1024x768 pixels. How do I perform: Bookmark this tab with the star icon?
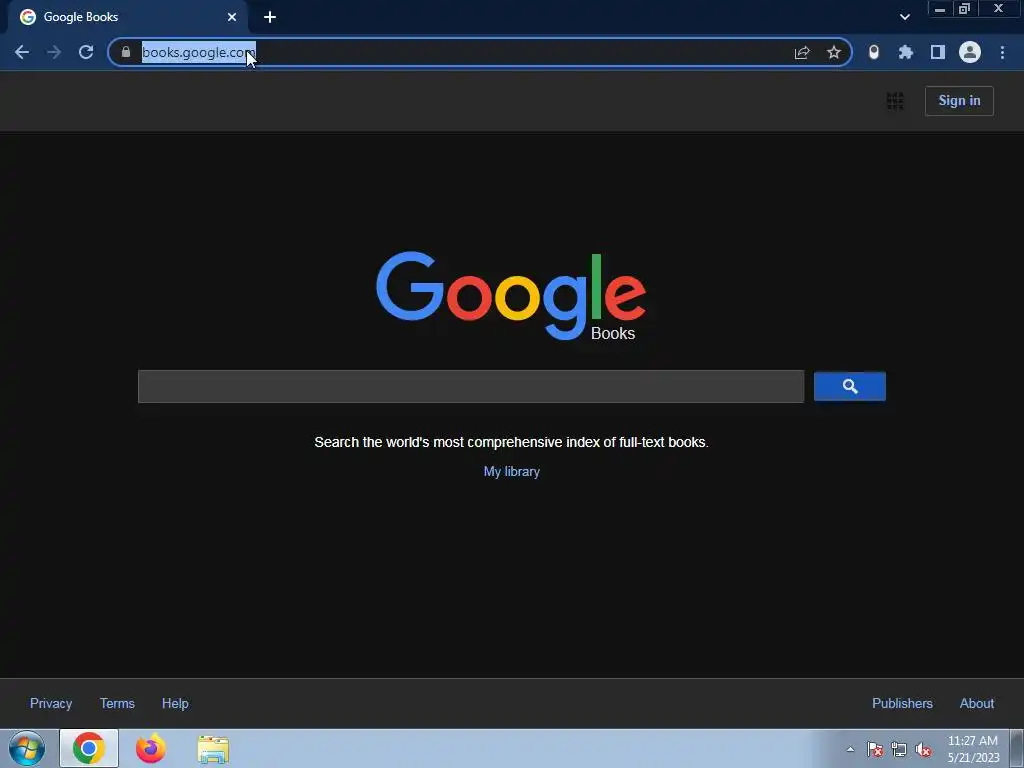(834, 52)
